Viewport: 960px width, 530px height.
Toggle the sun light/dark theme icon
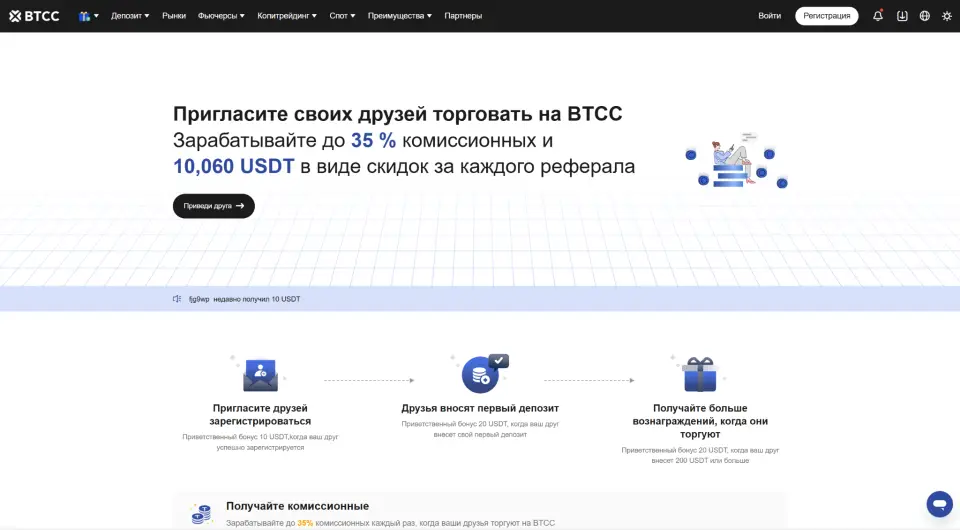click(x=947, y=16)
